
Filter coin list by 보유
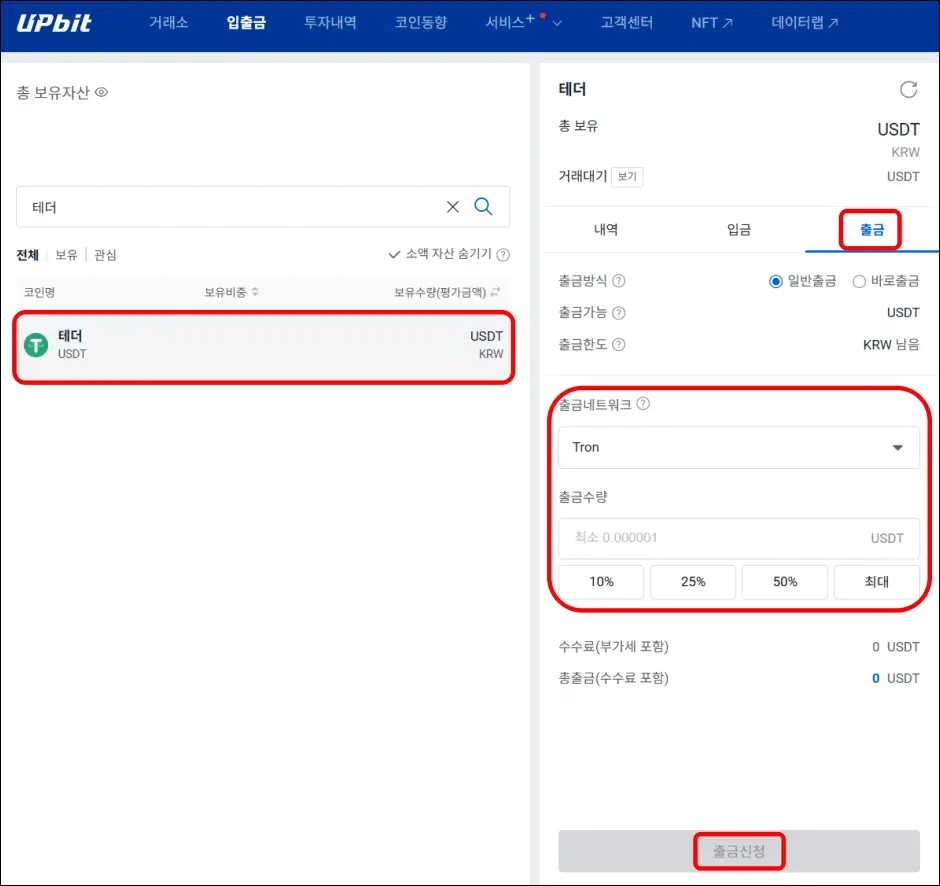(x=67, y=255)
